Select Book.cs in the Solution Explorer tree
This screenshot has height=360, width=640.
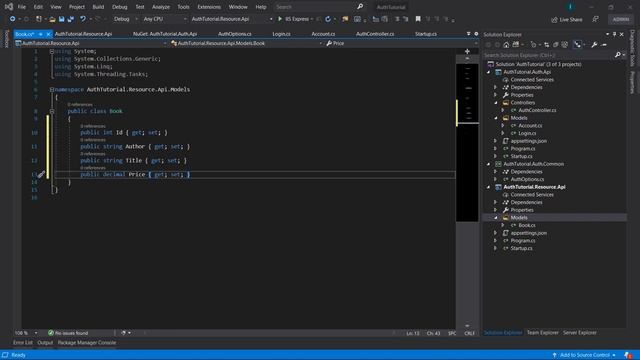tap(527, 225)
